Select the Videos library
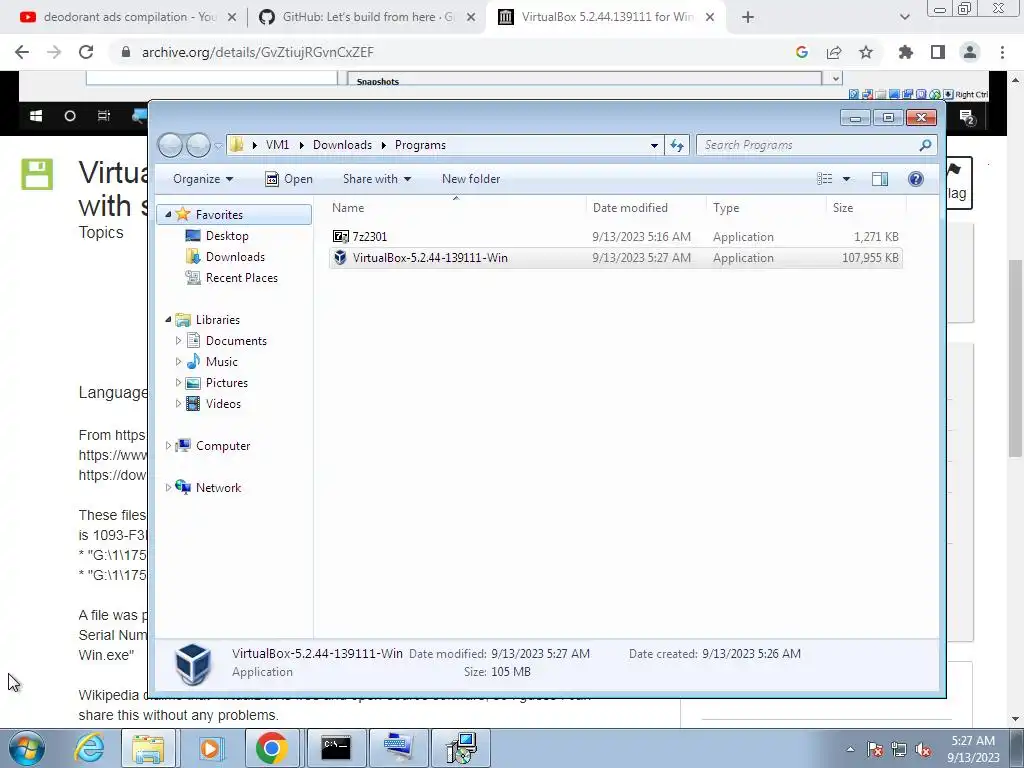 [x=223, y=404]
